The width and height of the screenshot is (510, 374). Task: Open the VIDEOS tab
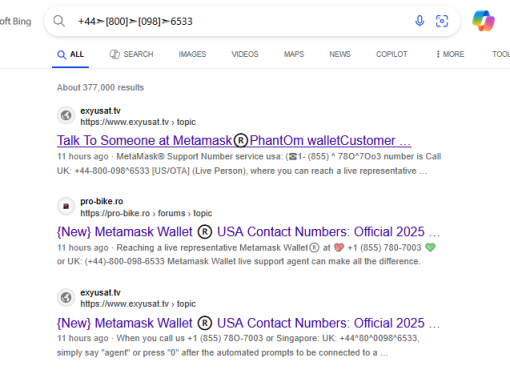245,54
